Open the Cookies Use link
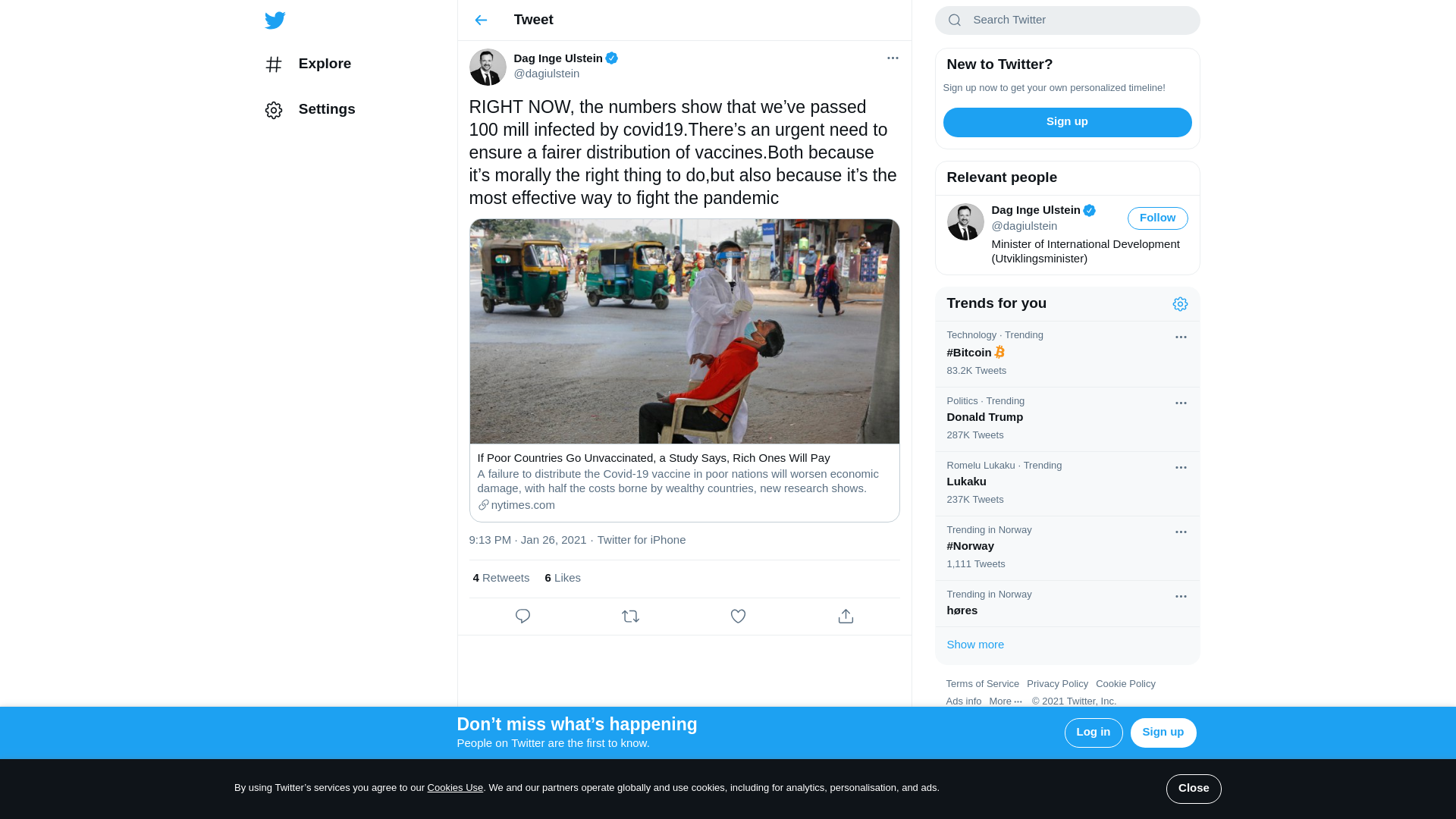This screenshot has width=1456, height=819. pos(455,788)
